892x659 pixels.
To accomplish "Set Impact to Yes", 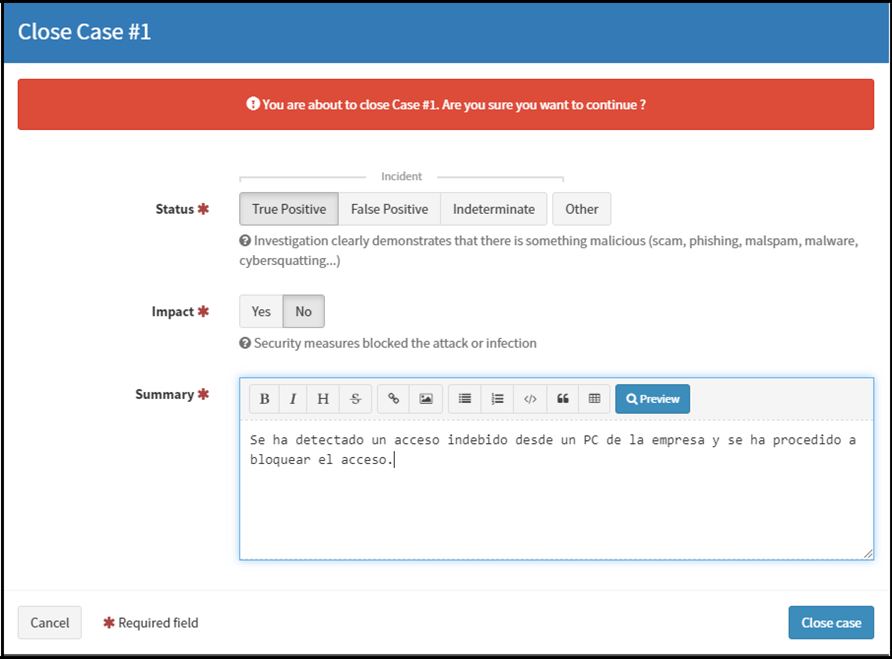I will (260, 311).
